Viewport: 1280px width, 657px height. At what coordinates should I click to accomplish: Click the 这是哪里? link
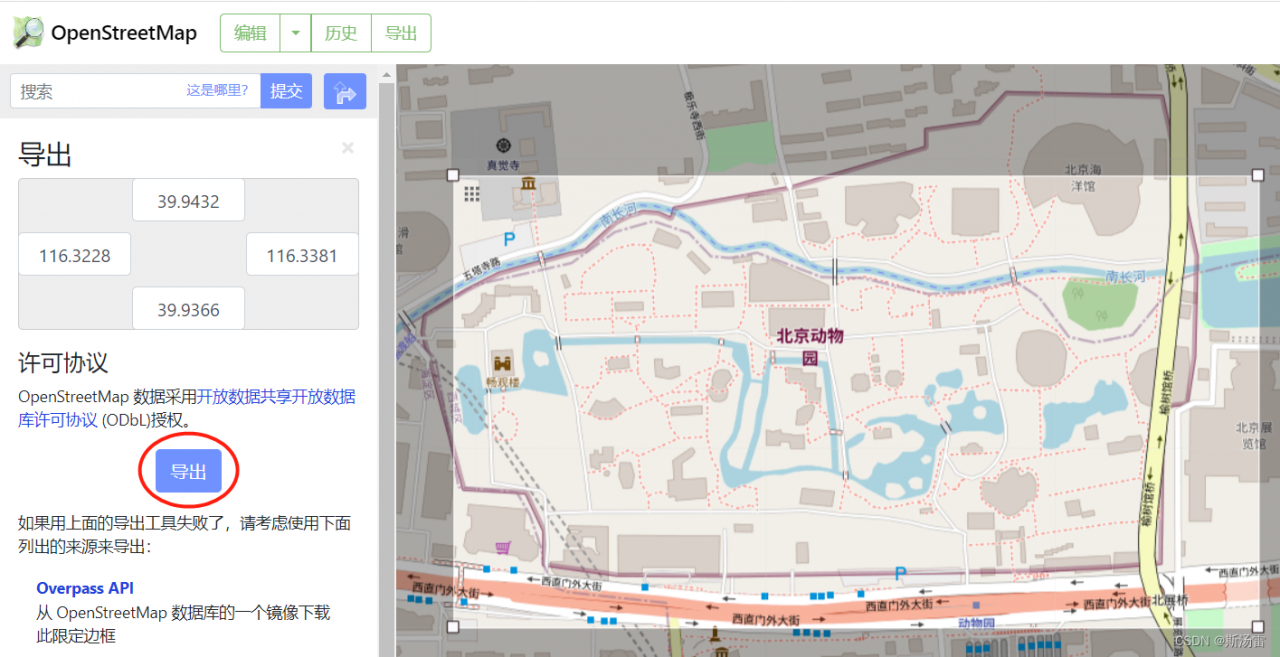point(217,90)
